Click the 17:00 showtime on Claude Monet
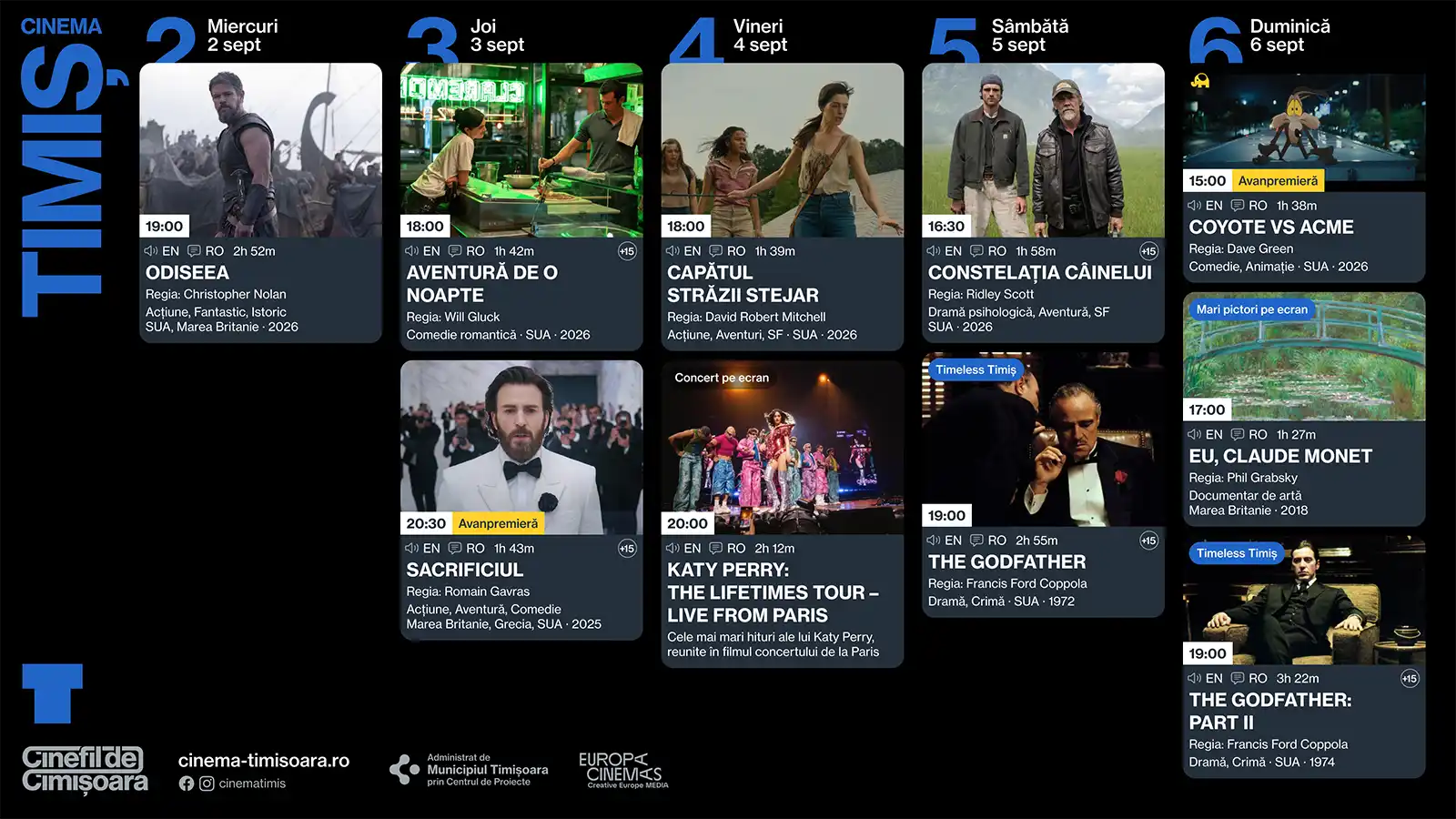The width and height of the screenshot is (1456, 819). tap(1208, 410)
